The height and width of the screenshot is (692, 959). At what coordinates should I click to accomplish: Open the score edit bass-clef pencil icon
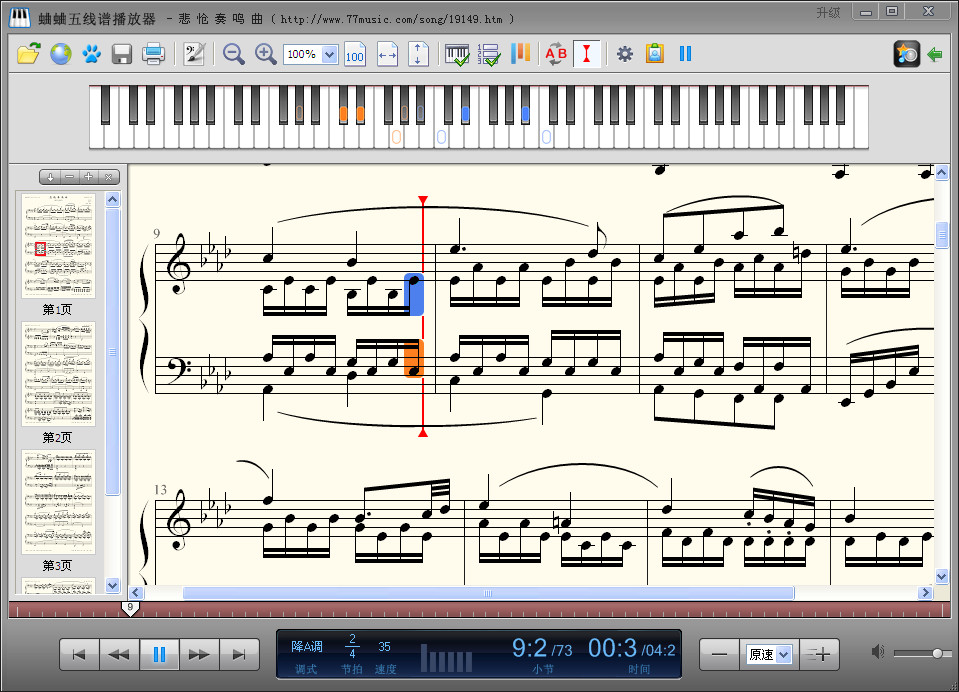(x=194, y=54)
